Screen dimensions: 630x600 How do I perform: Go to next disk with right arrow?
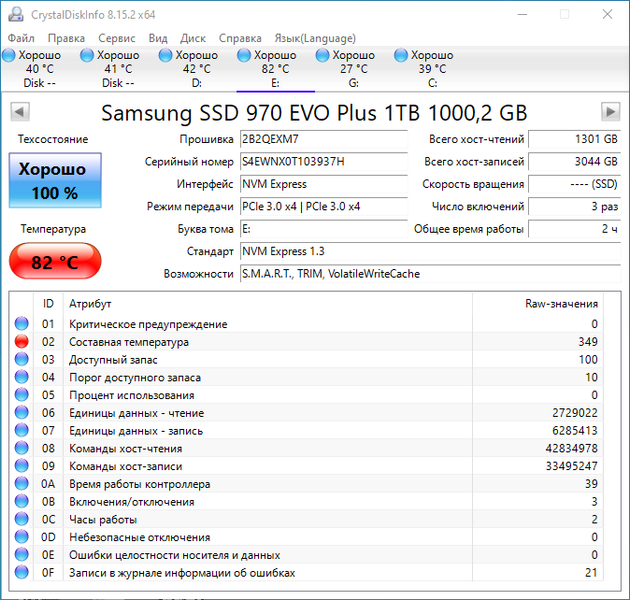[x=610, y=112]
